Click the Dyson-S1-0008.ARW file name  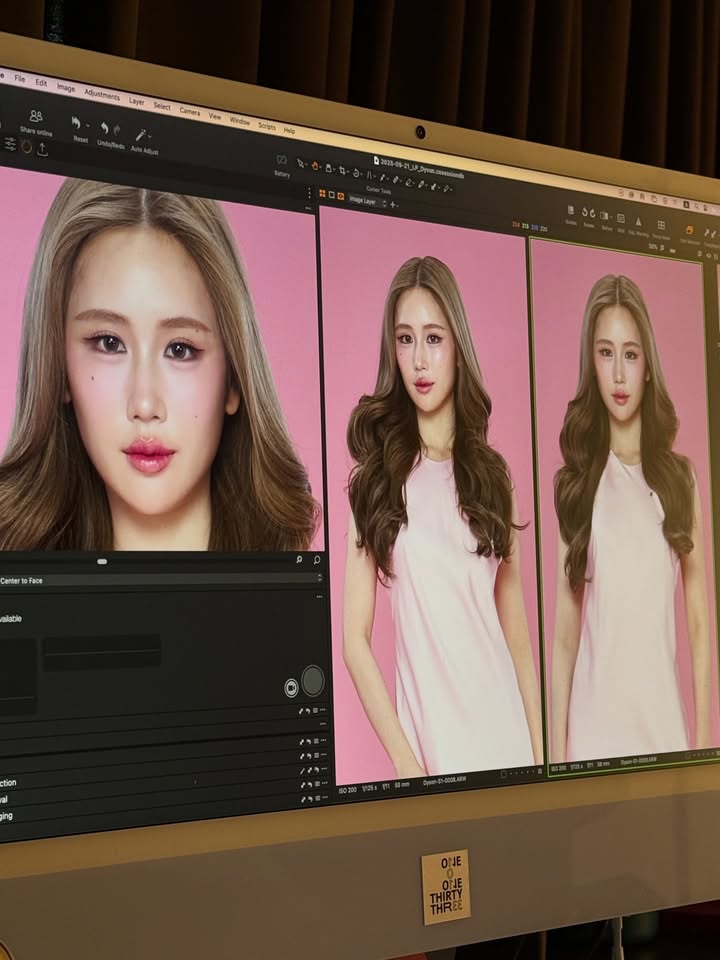coord(444,782)
